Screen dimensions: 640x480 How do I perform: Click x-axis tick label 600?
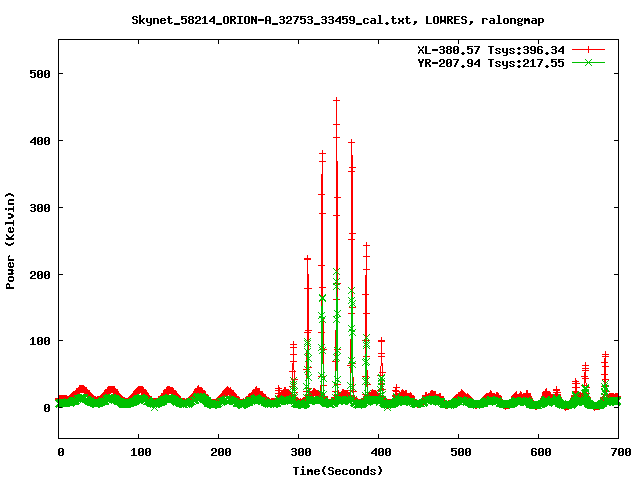(541, 452)
